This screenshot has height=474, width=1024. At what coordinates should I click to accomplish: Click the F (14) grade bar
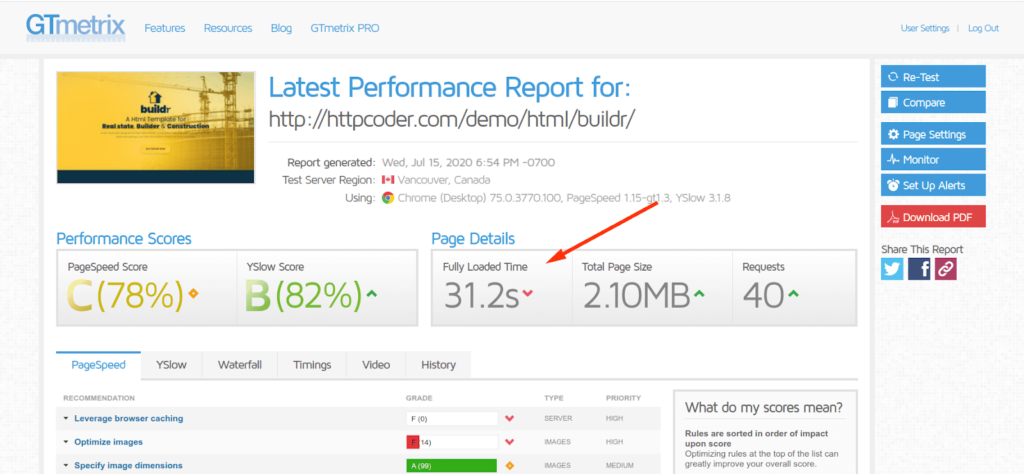[x=452, y=442]
